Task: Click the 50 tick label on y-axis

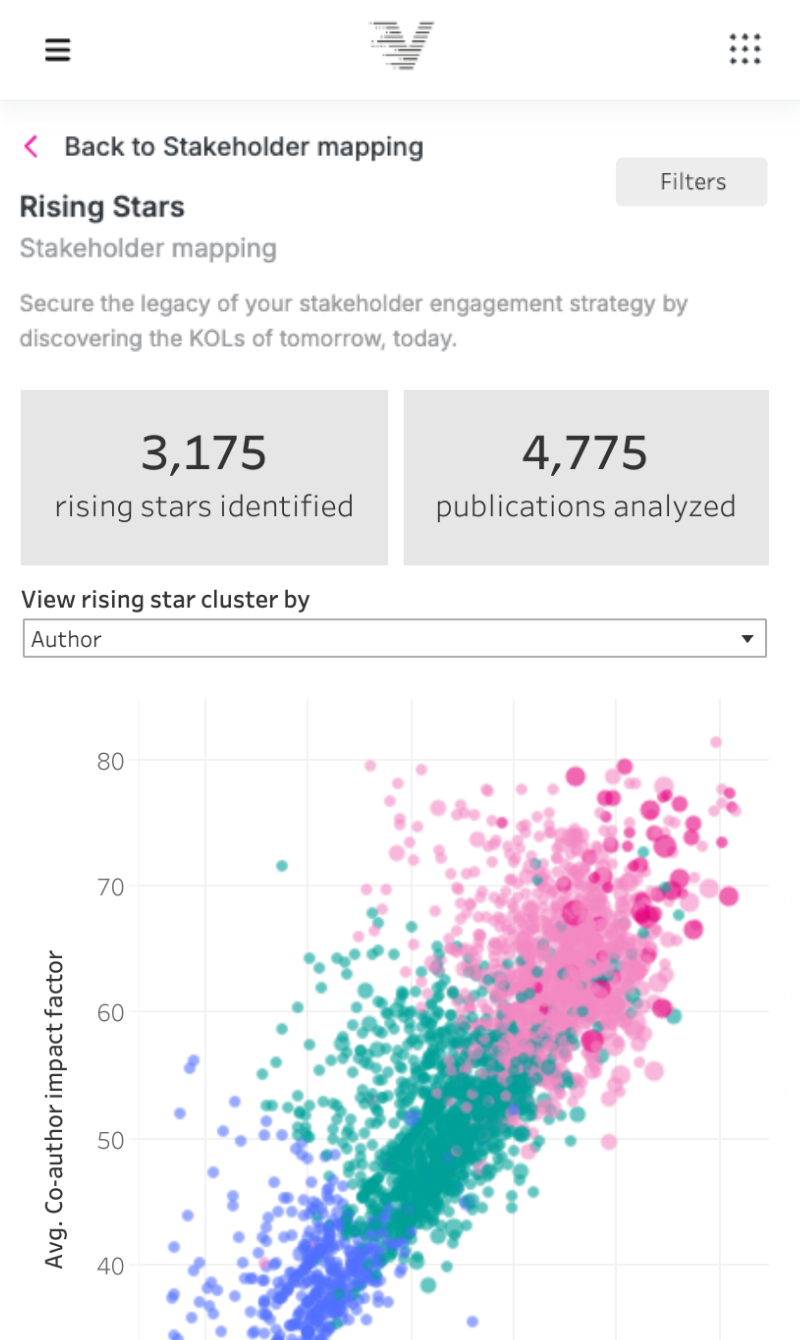Action: [112, 1140]
